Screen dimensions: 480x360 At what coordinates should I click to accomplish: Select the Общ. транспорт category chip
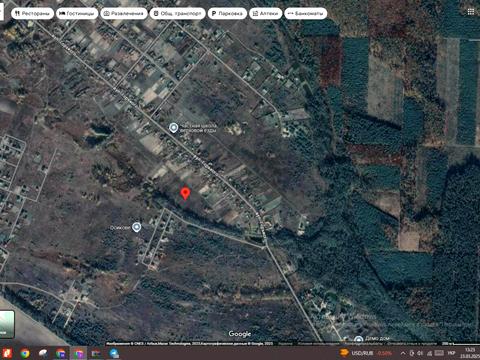tap(177, 13)
